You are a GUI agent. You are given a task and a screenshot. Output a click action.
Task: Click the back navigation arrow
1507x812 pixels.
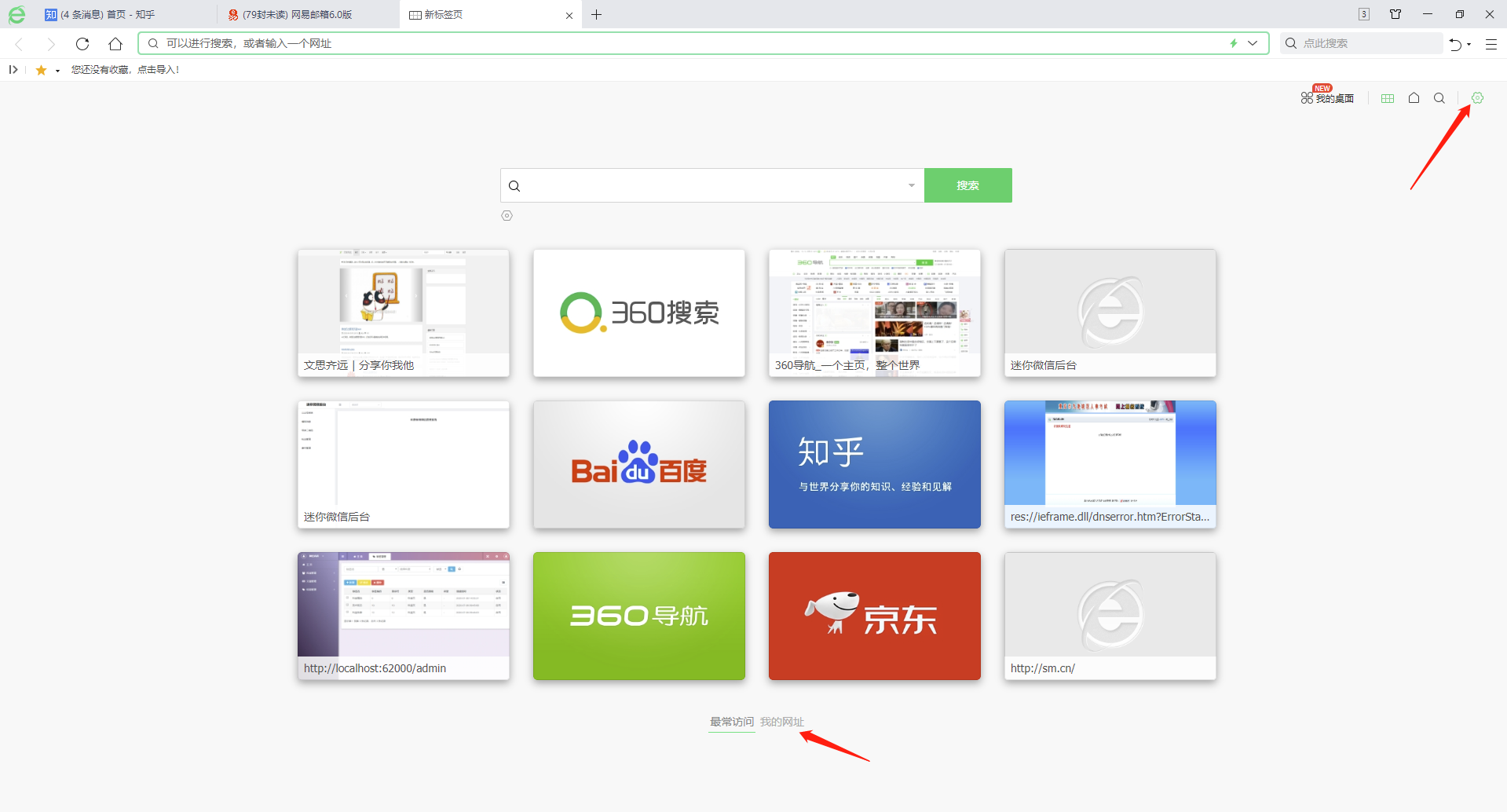pos(20,44)
